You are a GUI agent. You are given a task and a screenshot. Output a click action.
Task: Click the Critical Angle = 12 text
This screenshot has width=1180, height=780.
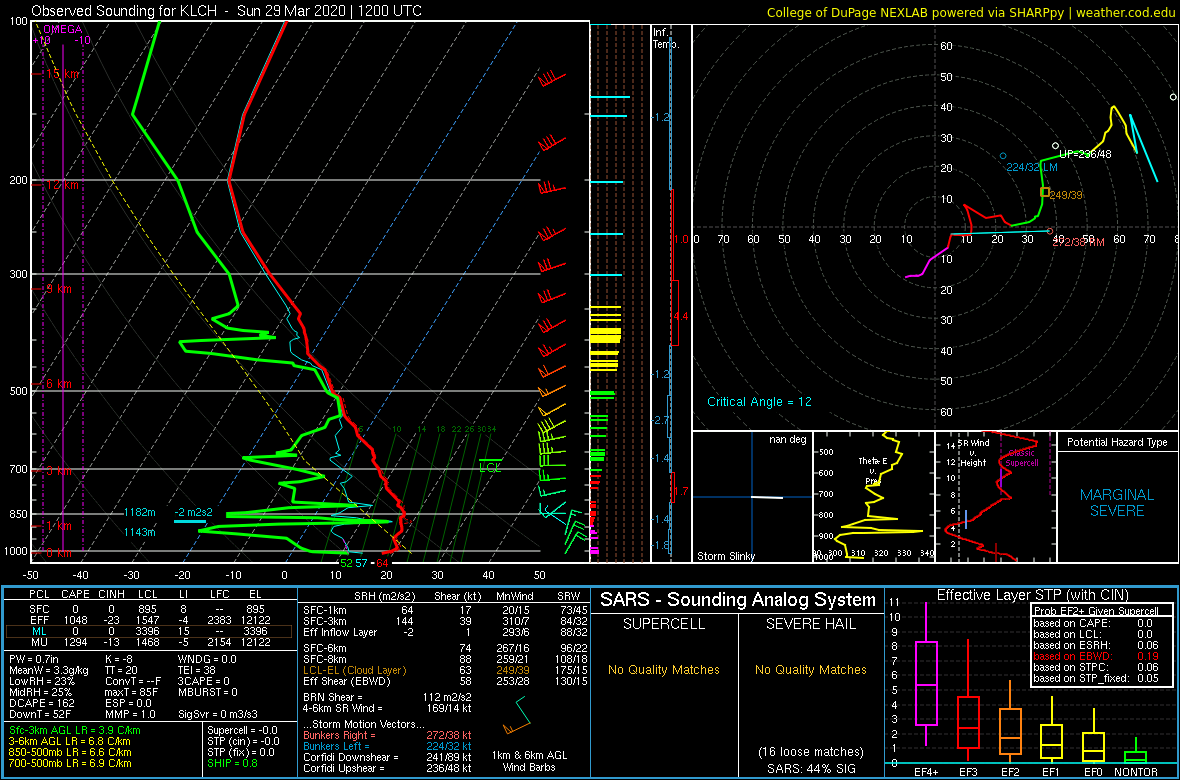(x=759, y=401)
